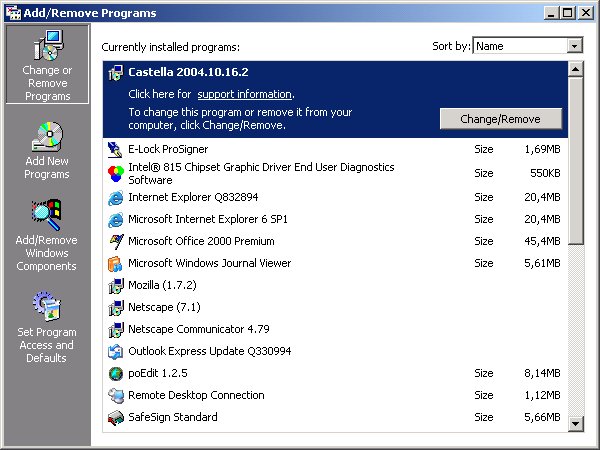Select SafeSign Standard entry
This screenshot has height=450, width=600.
tap(335, 417)
